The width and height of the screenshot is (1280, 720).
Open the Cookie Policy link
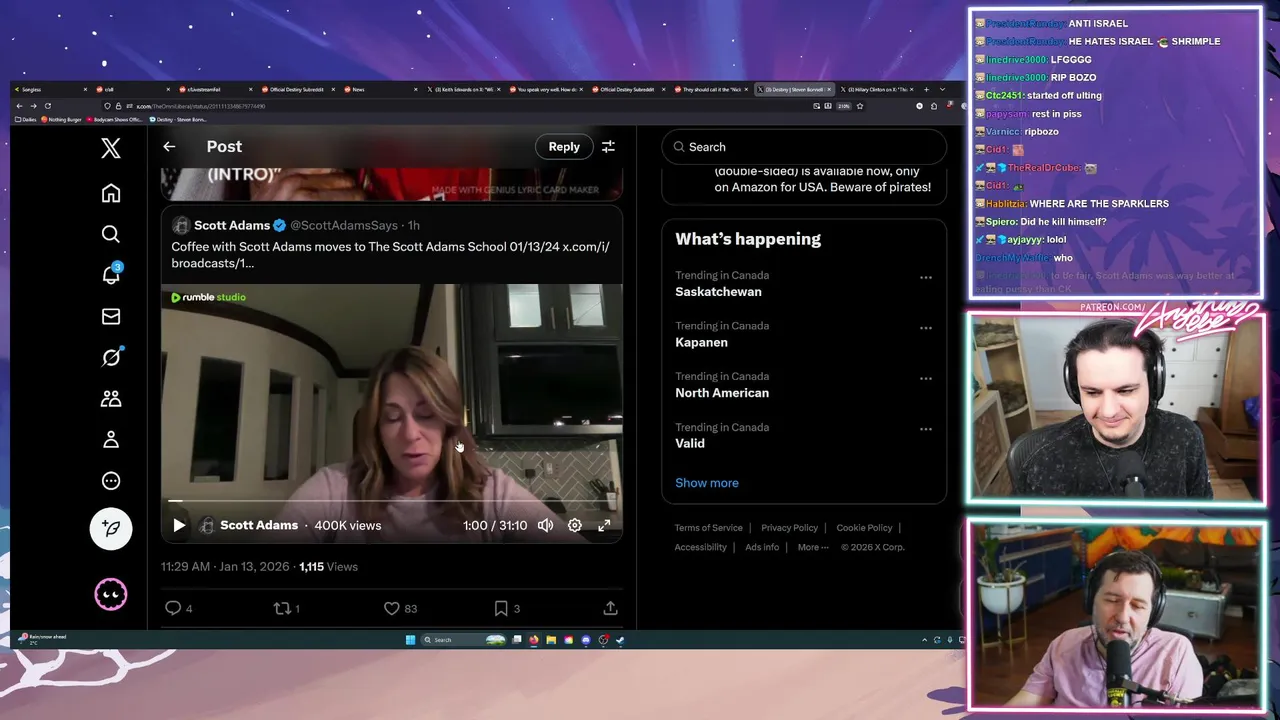[864, 528]
